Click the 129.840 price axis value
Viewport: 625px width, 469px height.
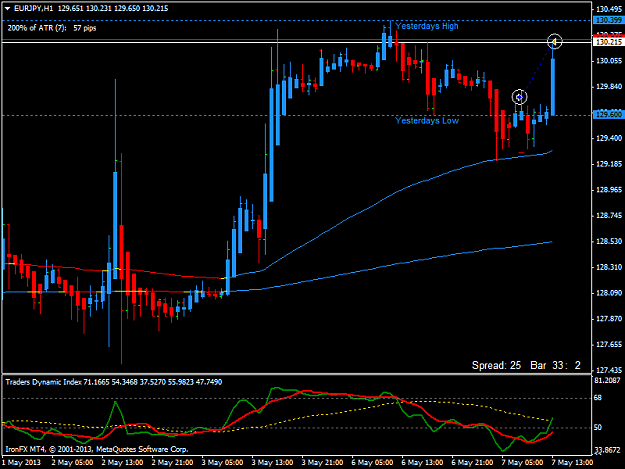609,86
